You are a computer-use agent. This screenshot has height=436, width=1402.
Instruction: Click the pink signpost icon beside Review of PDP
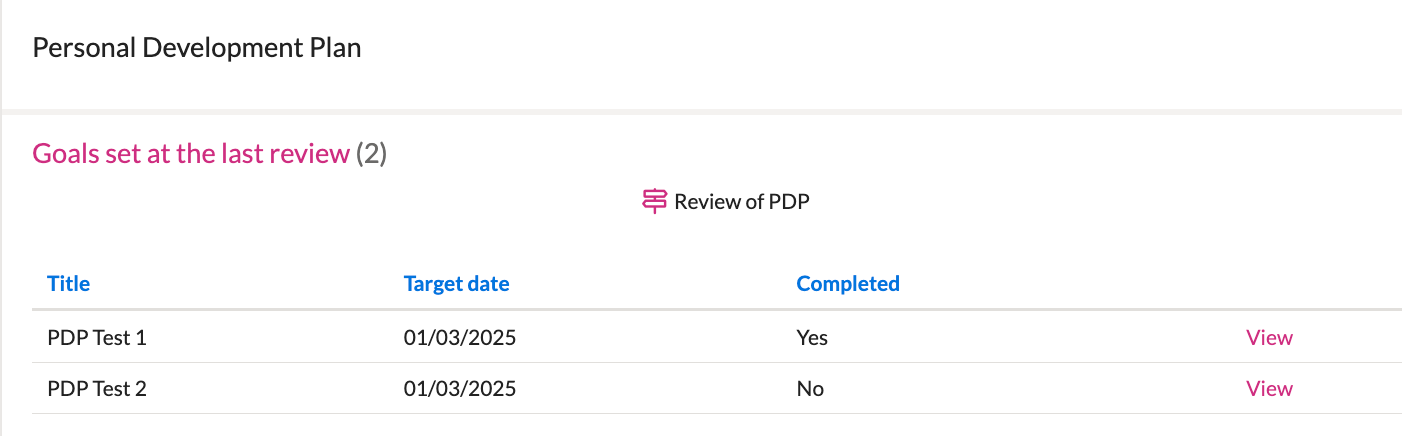(x=654, y=201)
